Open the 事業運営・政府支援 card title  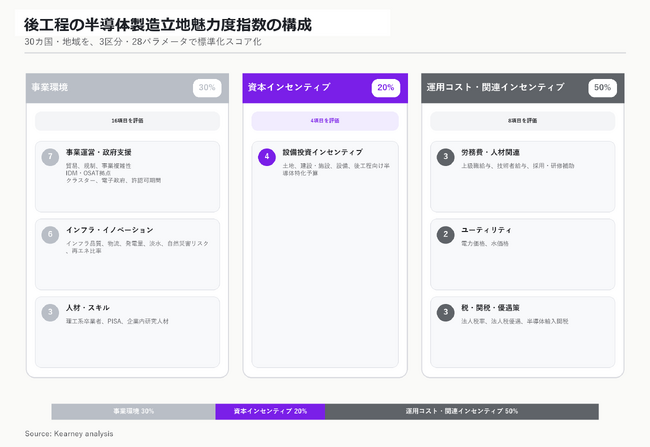pos(99,153)
